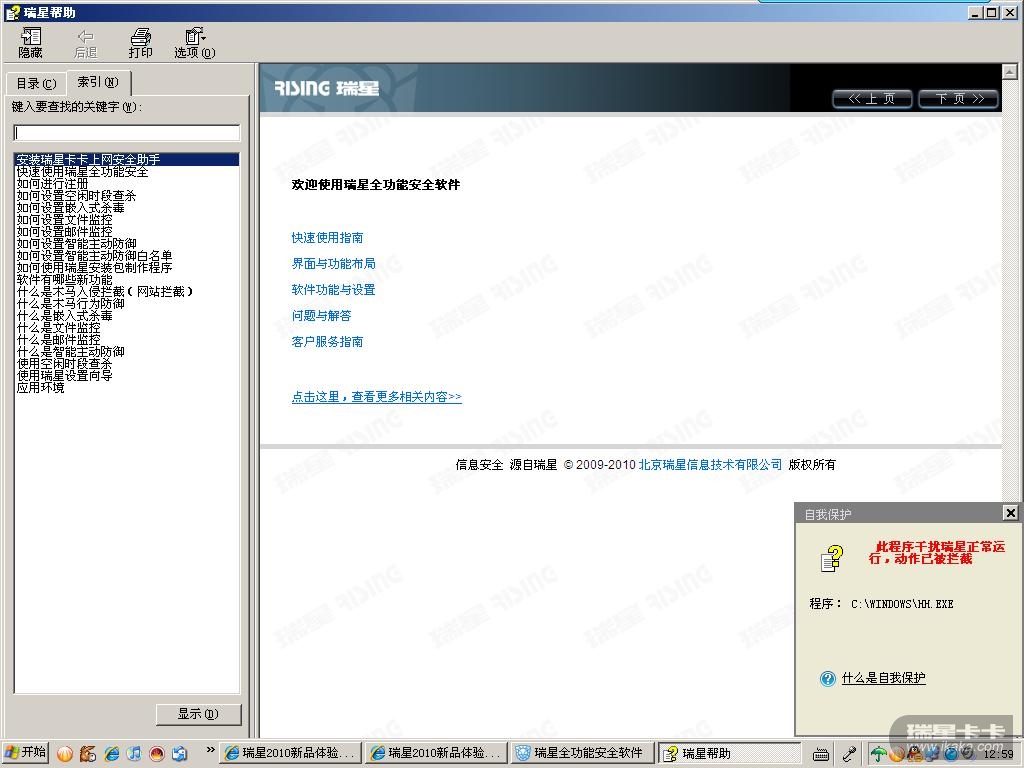1024x768 pixels.
Task: Select index entry 如何设置嵌入式杀毒
Action: 71,208
